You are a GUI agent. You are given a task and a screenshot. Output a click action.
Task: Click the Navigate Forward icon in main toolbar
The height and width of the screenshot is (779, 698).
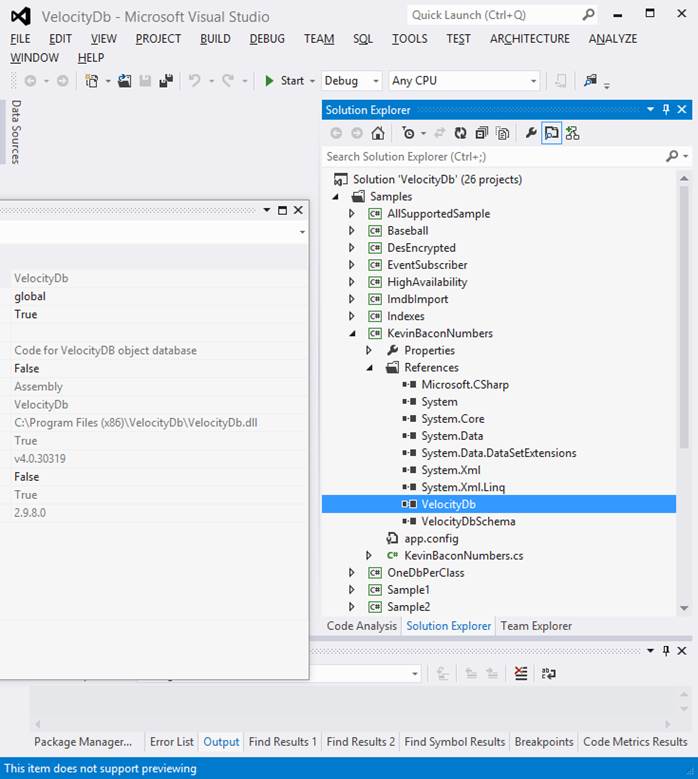pos(63,80)
